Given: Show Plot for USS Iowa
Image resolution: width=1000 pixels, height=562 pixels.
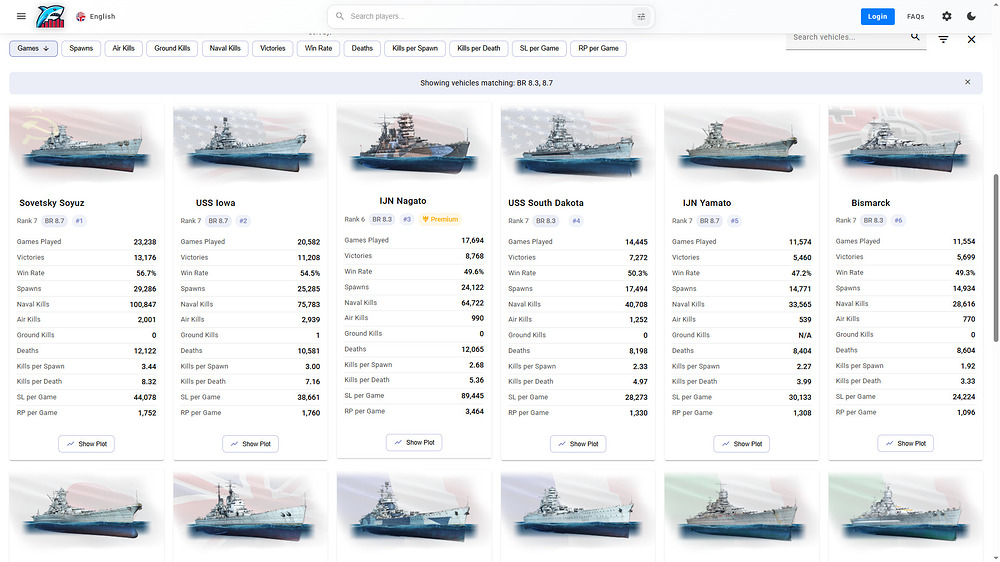Looking at the screenshot, I should pyautogui.click(x=251, y=444).
